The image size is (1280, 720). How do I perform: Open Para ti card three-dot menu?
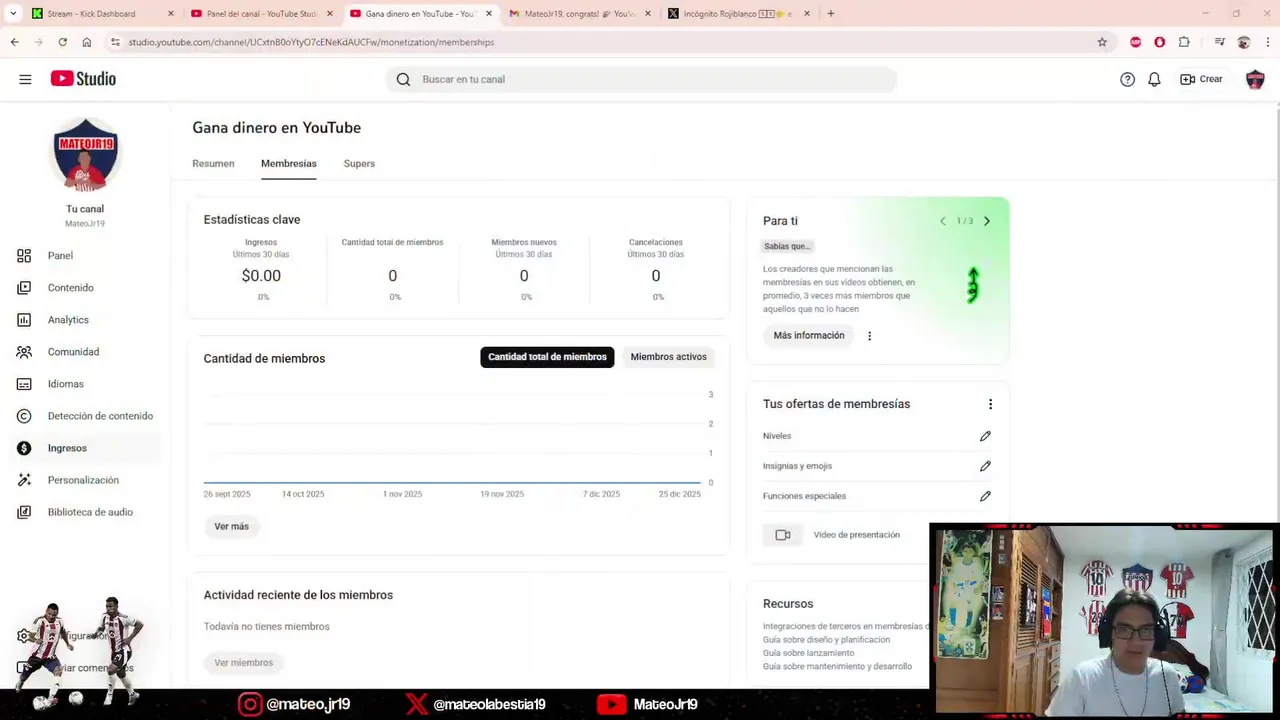click(869, 336)
